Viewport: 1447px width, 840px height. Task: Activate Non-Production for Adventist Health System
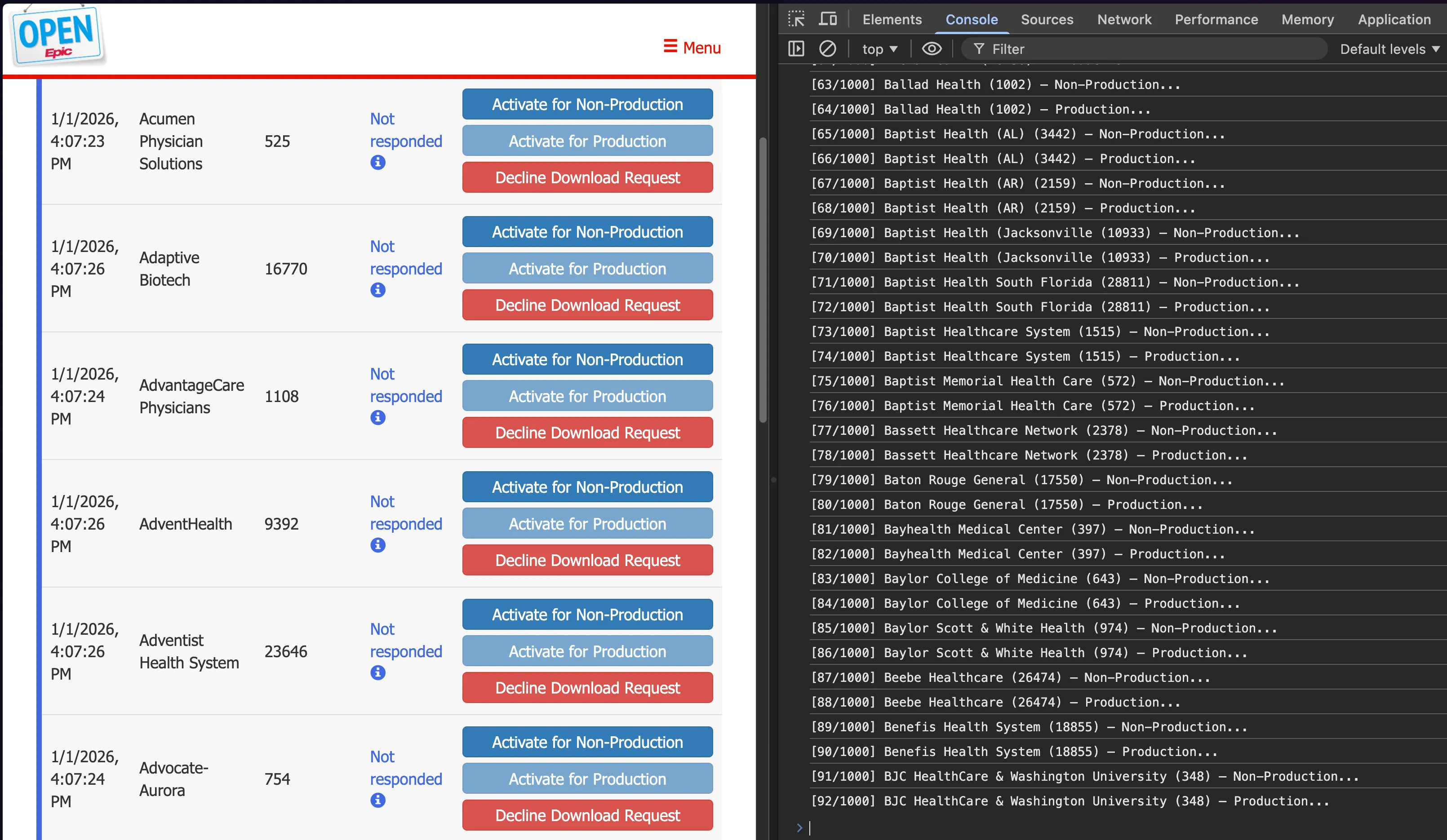[x=587, y=614]
